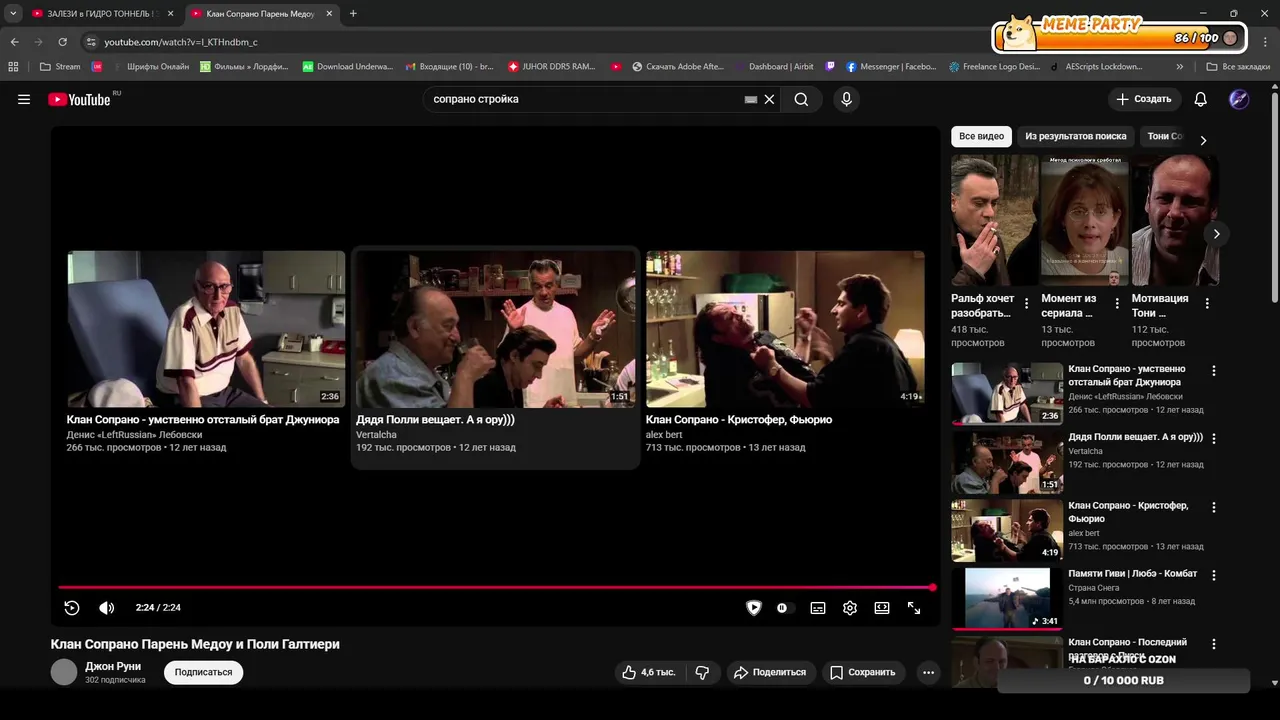
Task: Advance Shorts shelf with right chevron
Action: 1216,234
